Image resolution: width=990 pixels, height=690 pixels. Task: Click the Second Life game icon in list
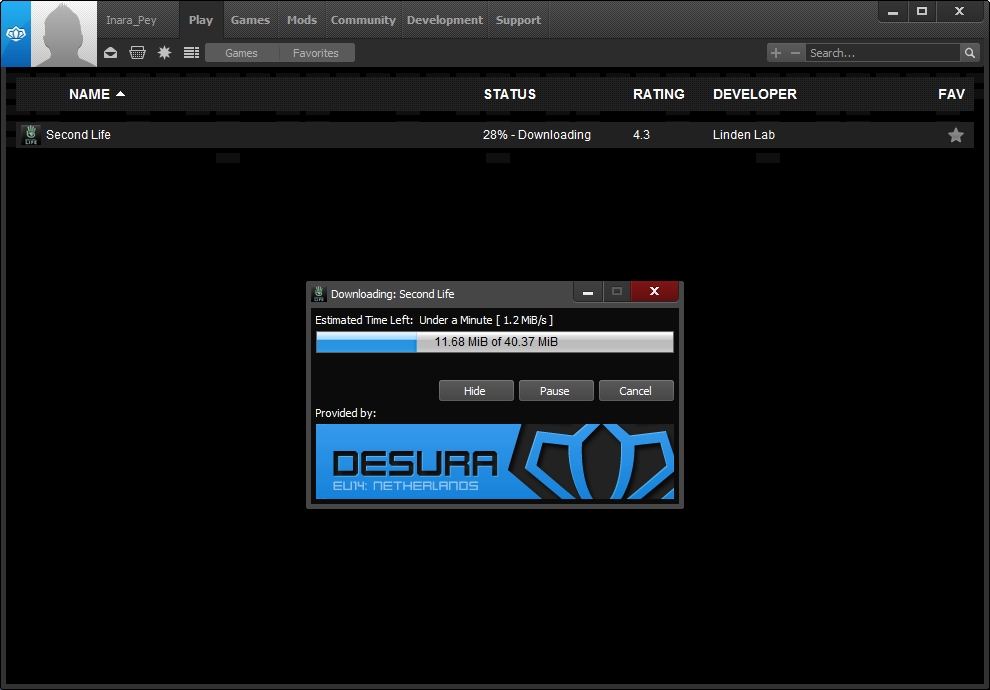click(30, 135)
